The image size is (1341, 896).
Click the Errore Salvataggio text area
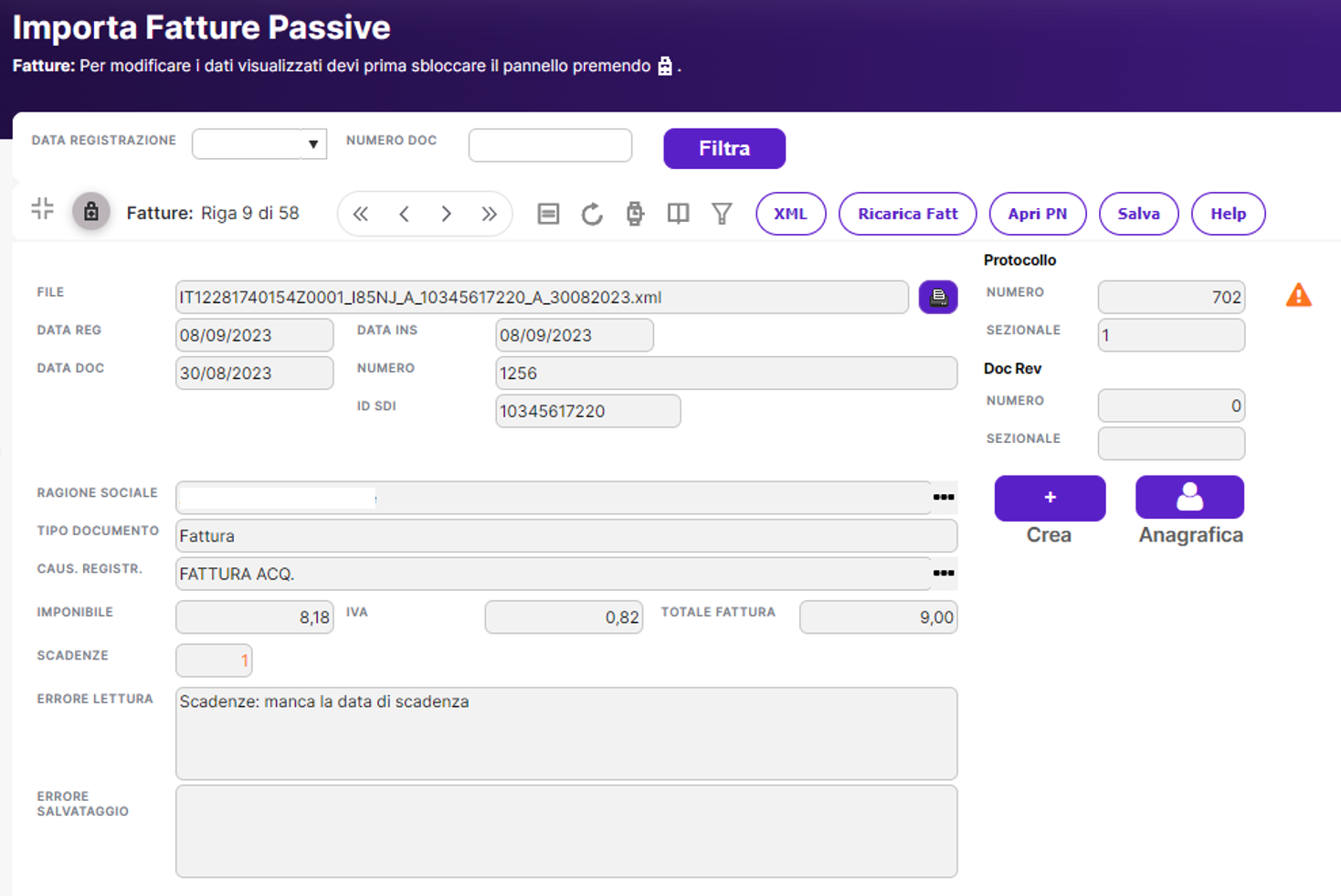tap(566, 831)
